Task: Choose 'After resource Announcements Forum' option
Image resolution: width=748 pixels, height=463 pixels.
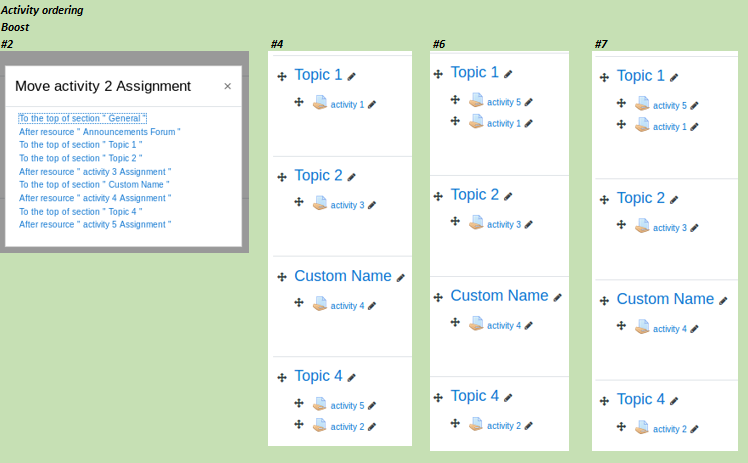Action: pyautogui.click(x=100, y=132)
